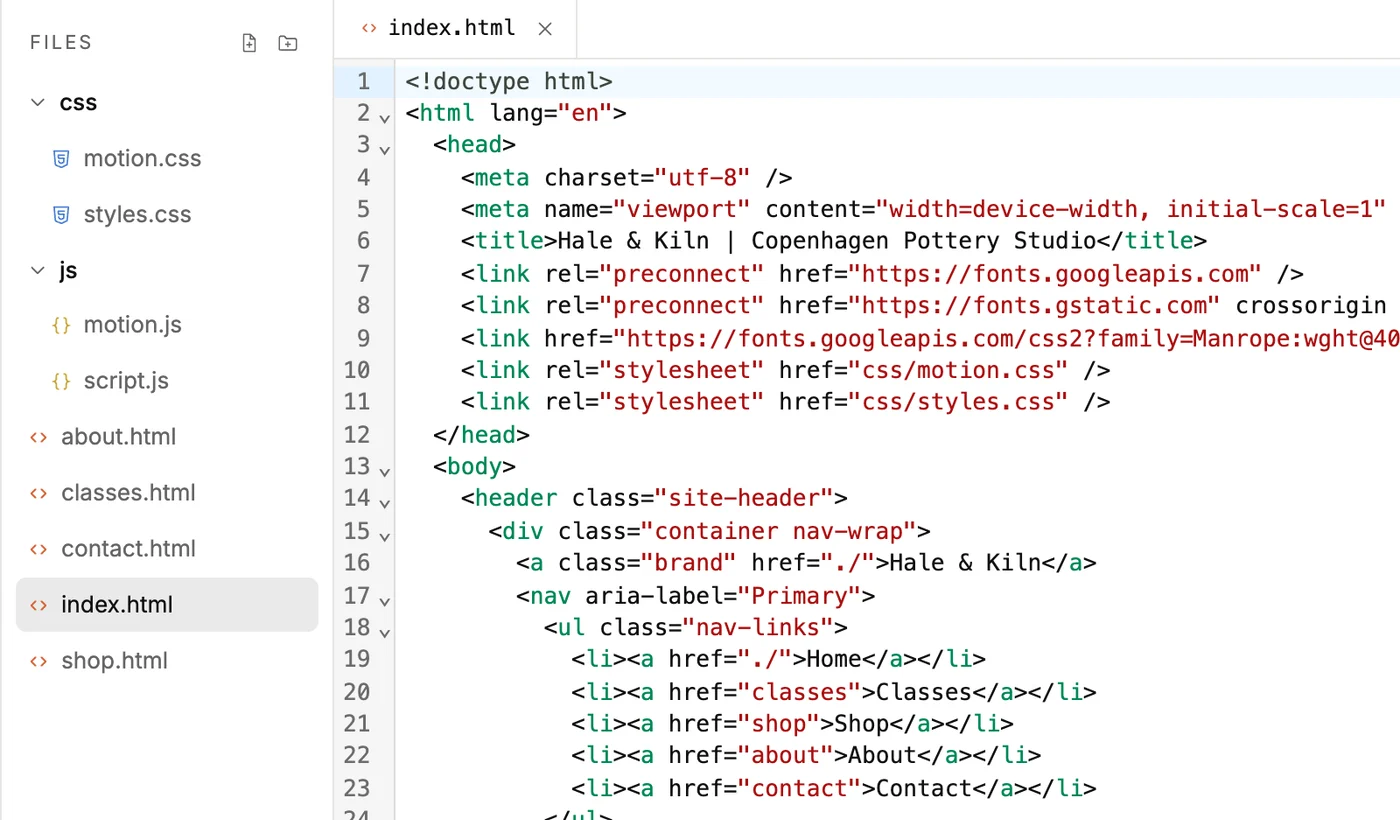This screenshot has height=820, width=1400.
Task: Click line number 12 in gutter
Action: (x=357, y=434)
